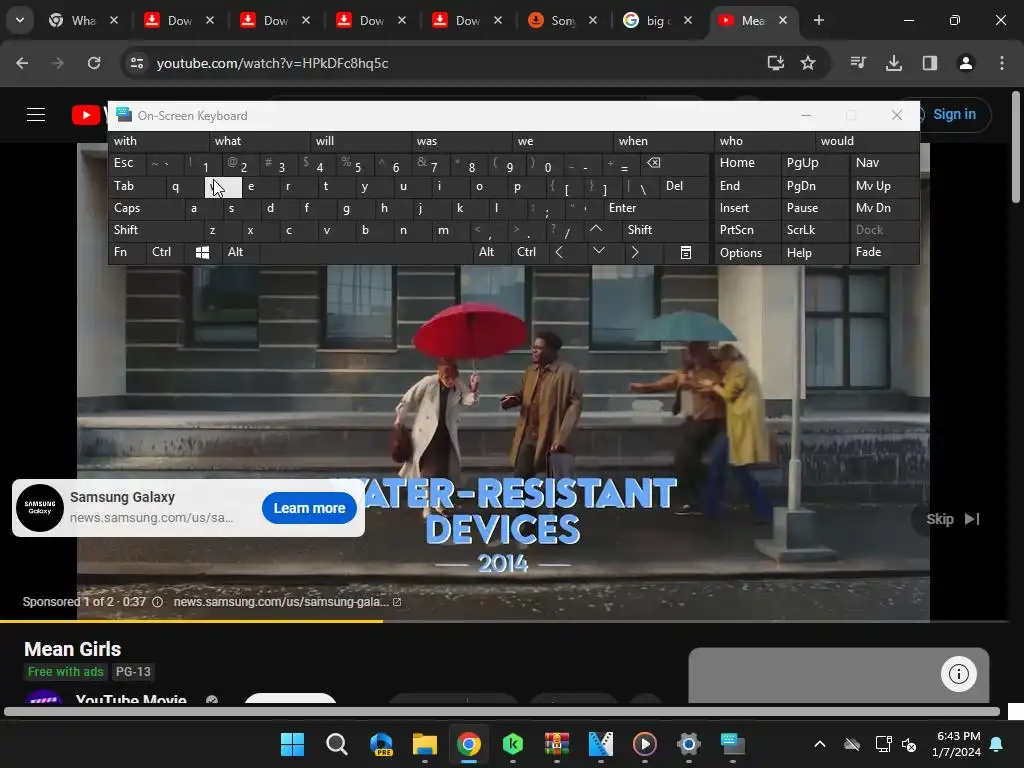Switch to the 'Son' tab
Image resolution: width=1024 pixels, height=768 pixels.
pos(563,20)
